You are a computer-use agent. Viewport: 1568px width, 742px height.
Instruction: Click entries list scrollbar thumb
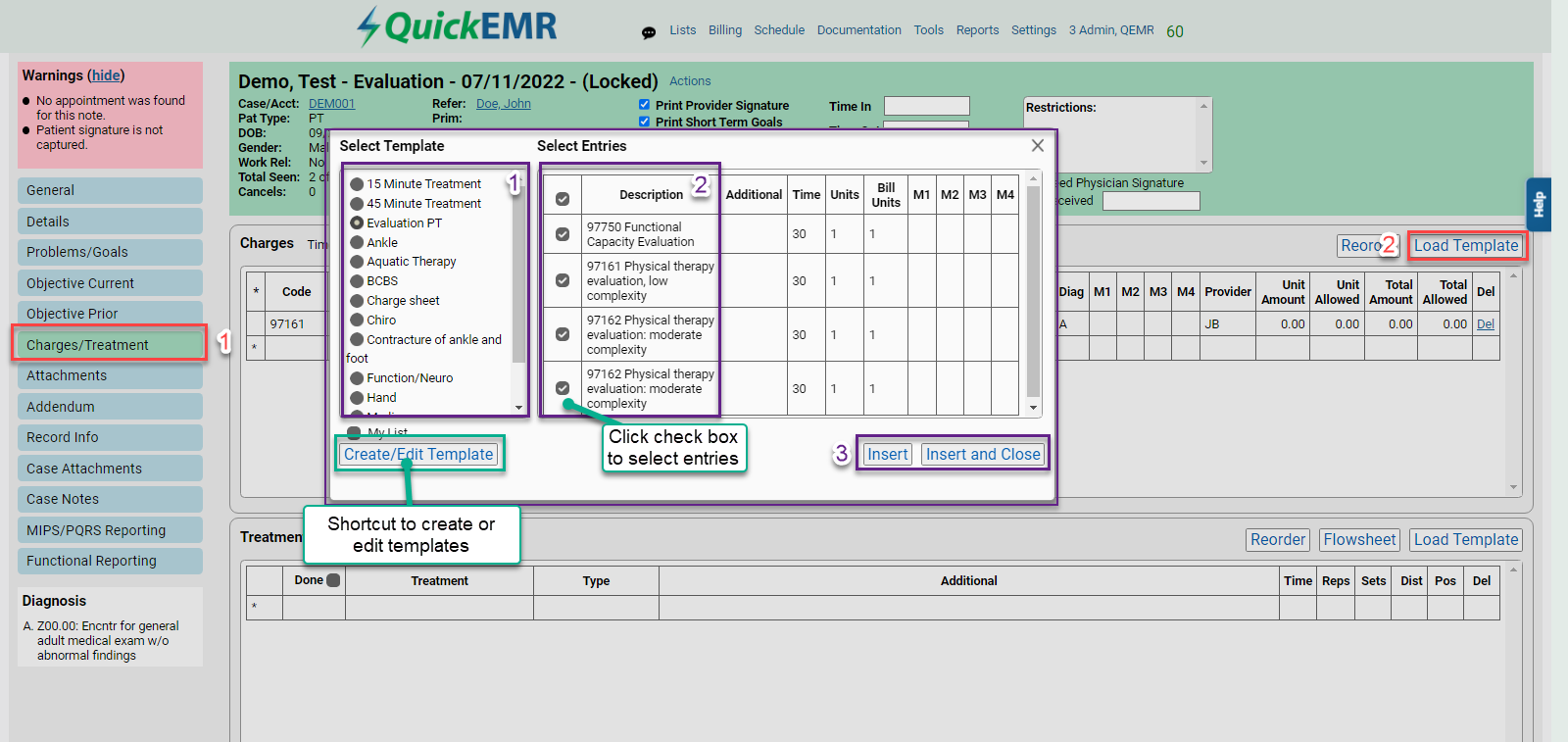coord(1033,289)
